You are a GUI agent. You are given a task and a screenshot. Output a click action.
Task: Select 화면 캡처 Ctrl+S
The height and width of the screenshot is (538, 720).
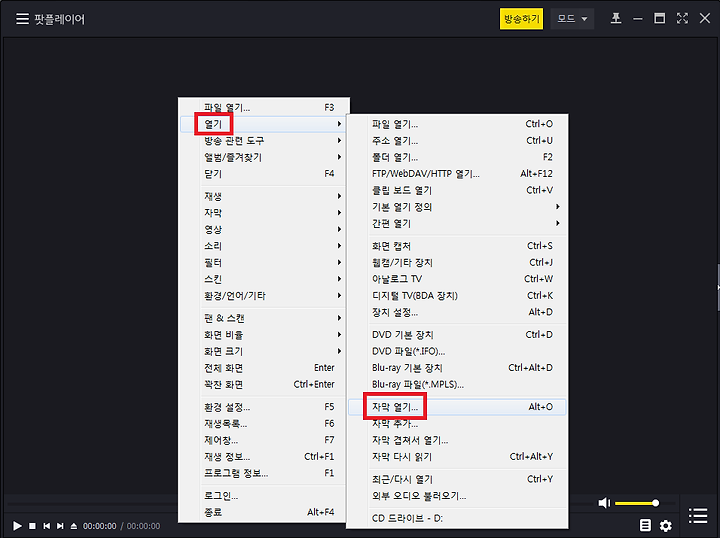457,246
